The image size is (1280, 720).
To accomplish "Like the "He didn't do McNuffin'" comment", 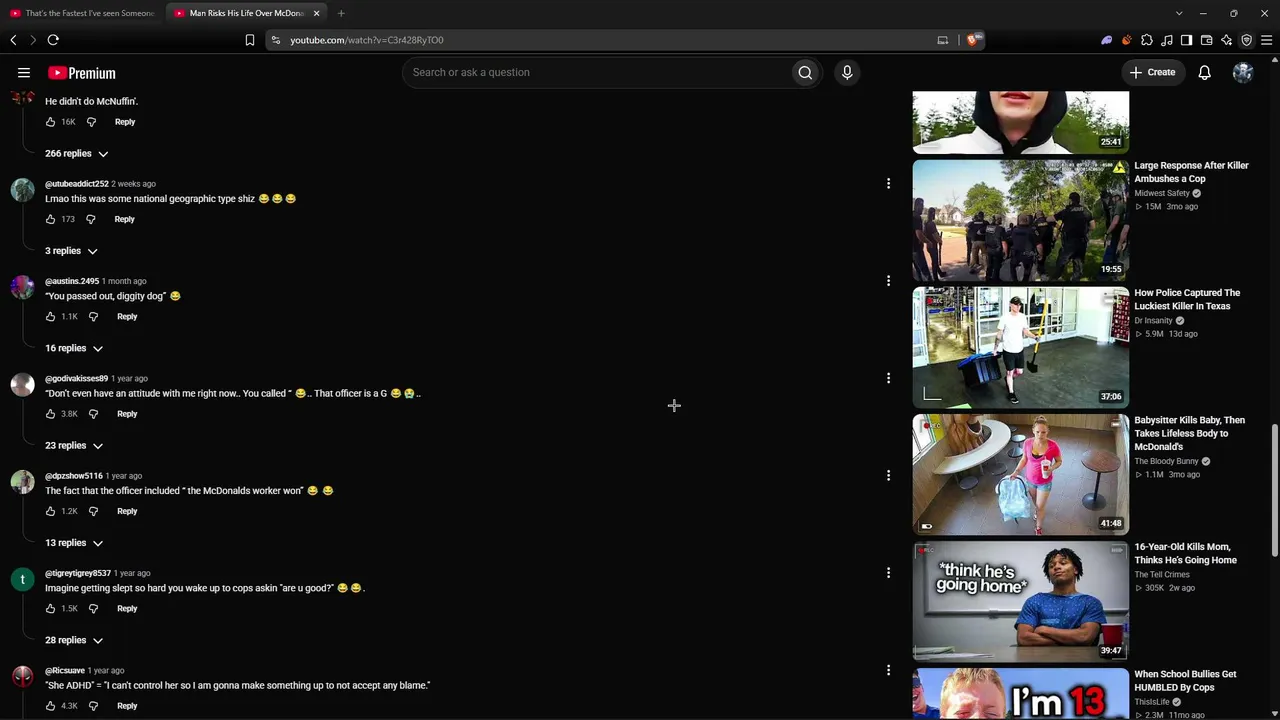I will pyautogui.click(x=50, y=122).
